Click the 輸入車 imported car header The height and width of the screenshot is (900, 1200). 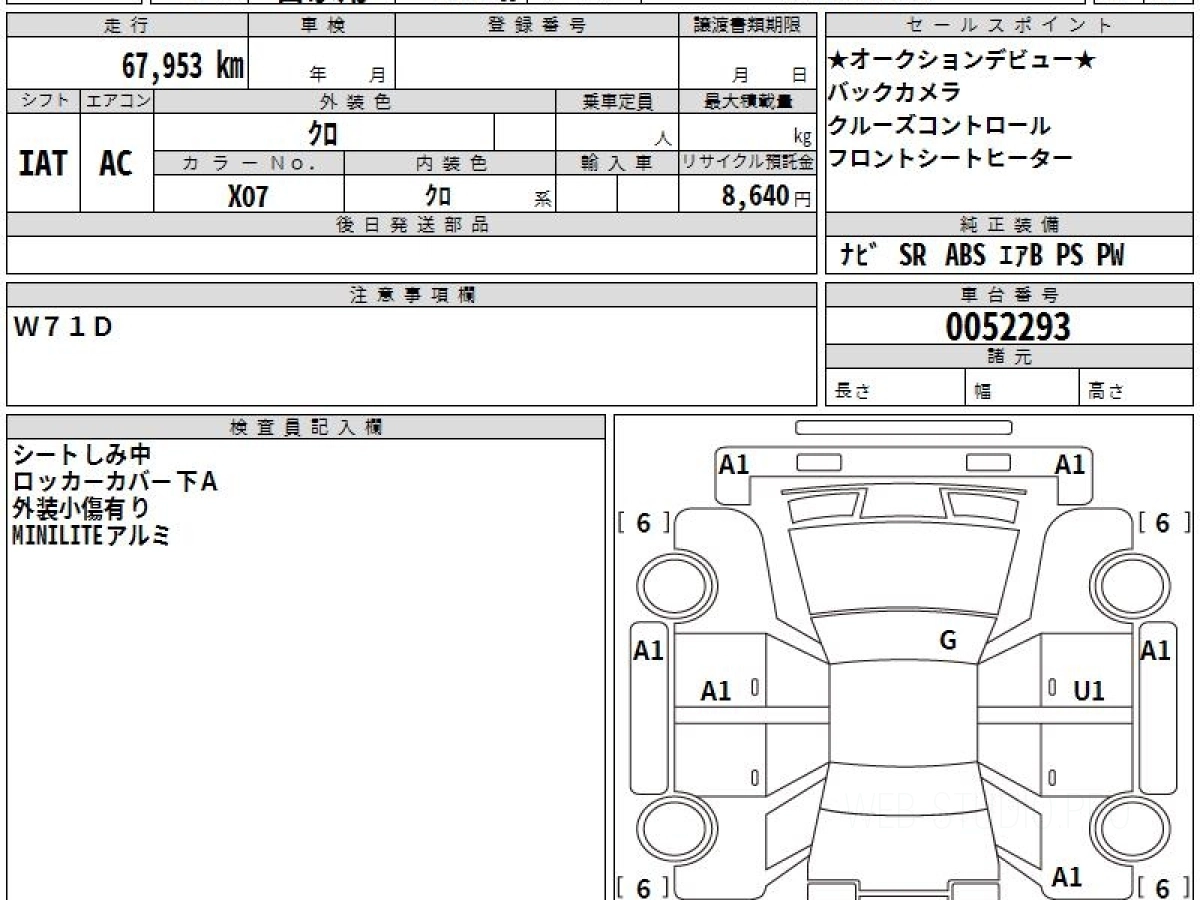[617, 163]
